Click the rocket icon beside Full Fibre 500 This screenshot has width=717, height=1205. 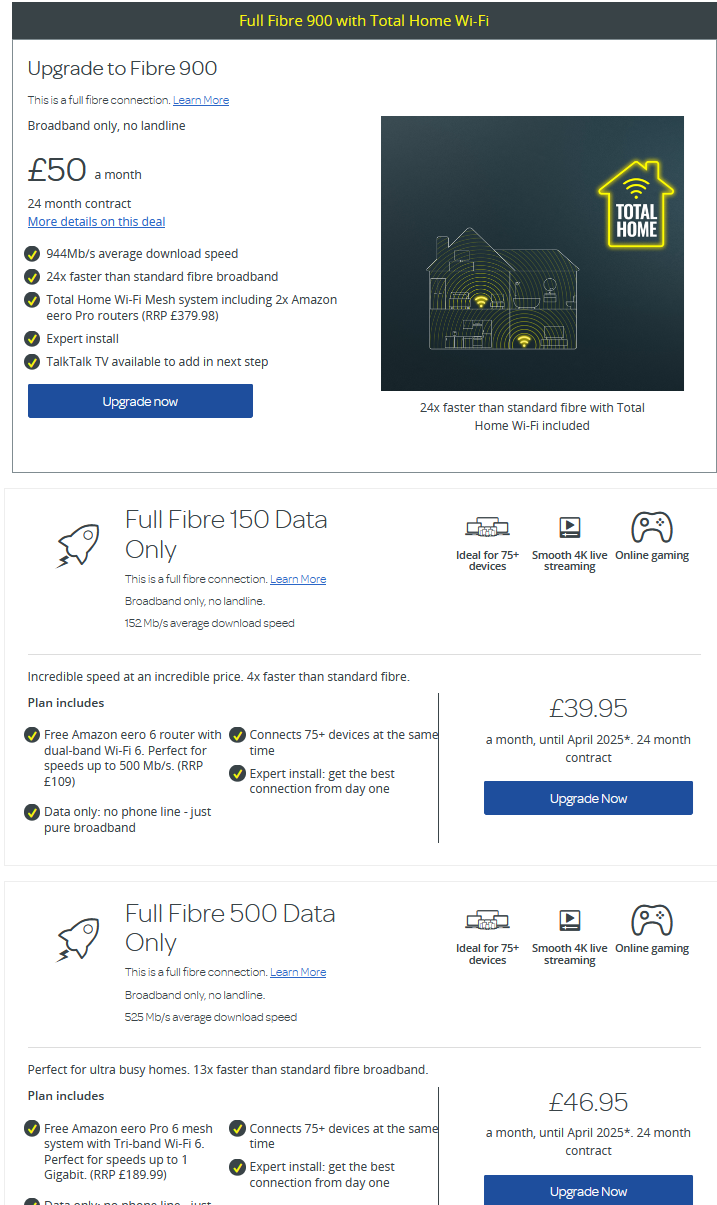click(x=78, y=938)
